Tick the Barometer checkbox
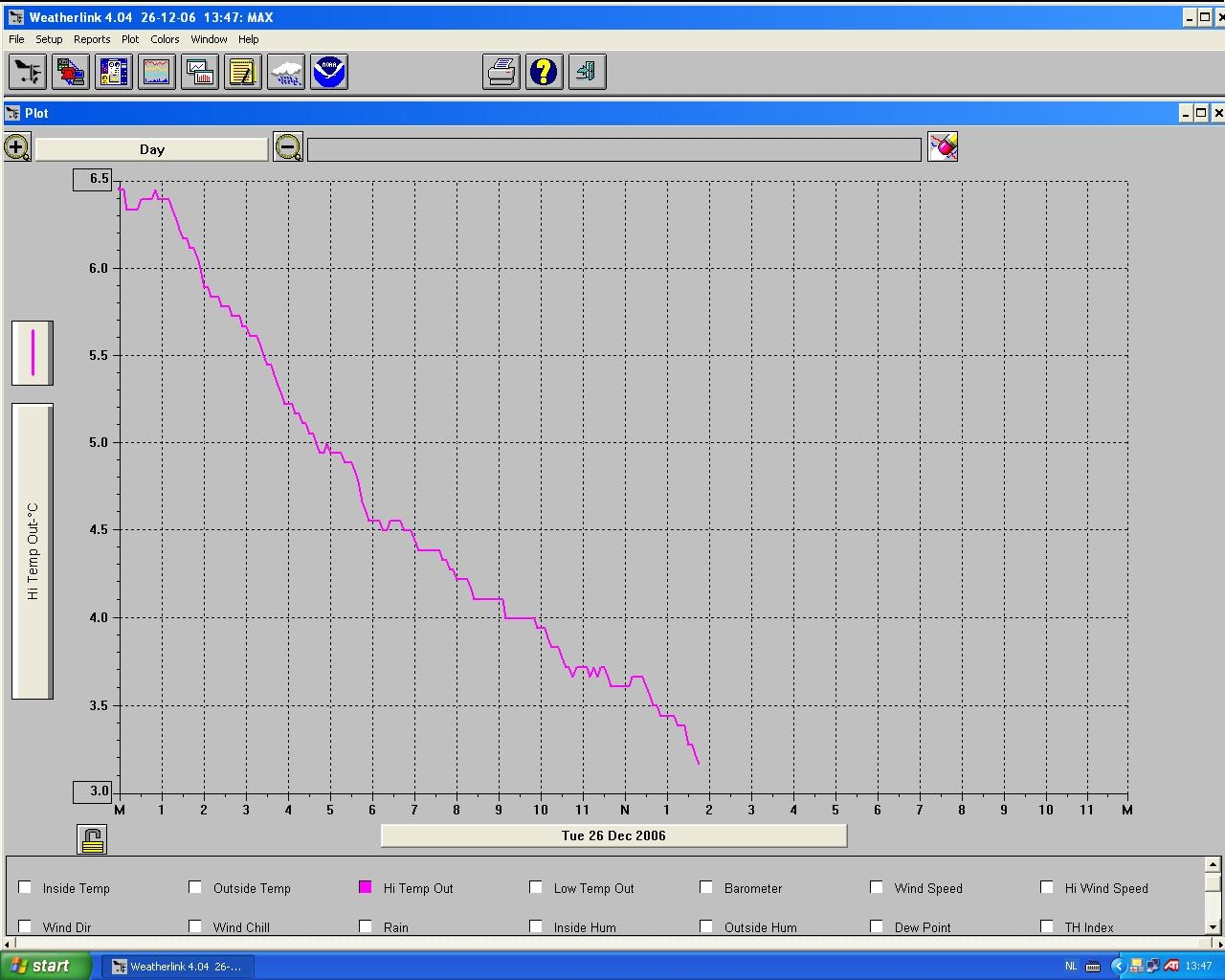1225x980 pixels. point(706,887)
